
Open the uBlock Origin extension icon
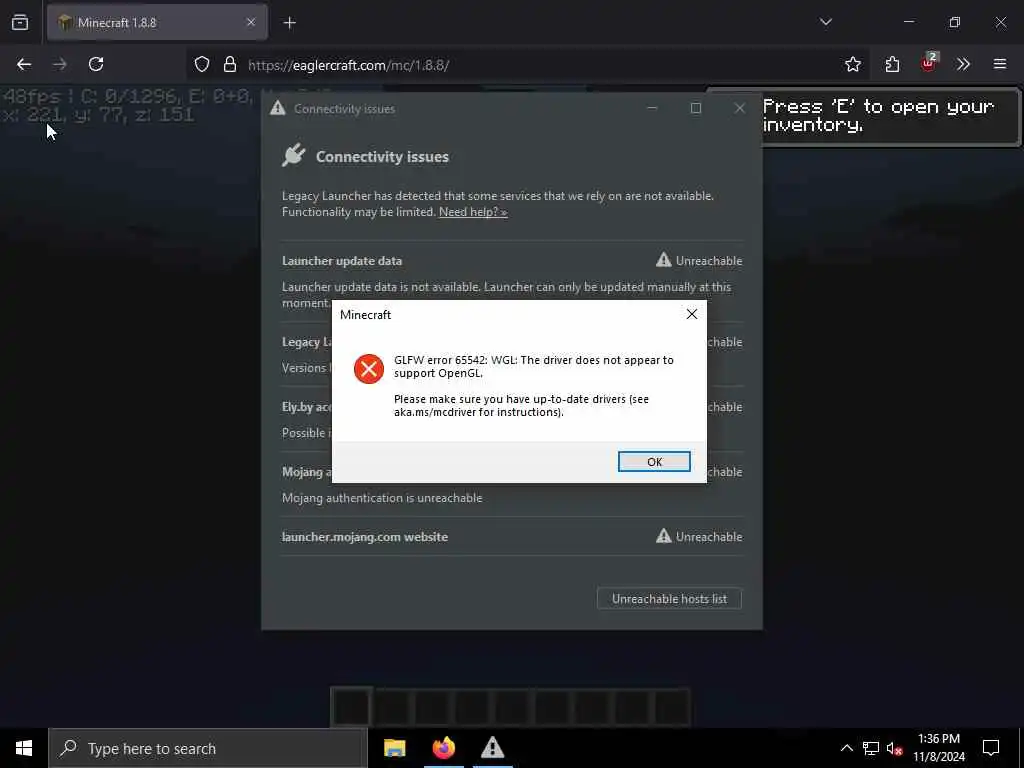click(929, 63)
